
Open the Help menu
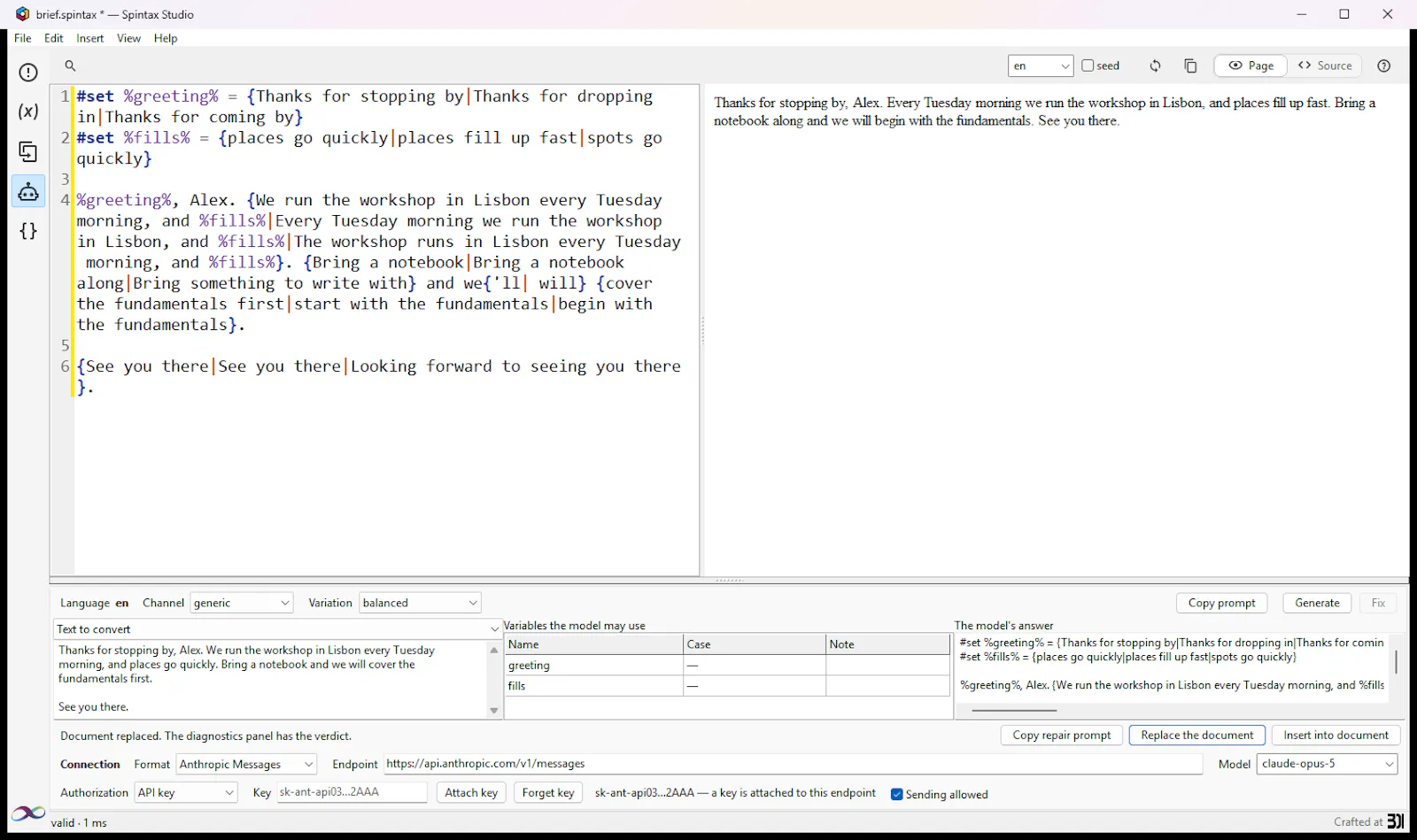tap(166, 38)
